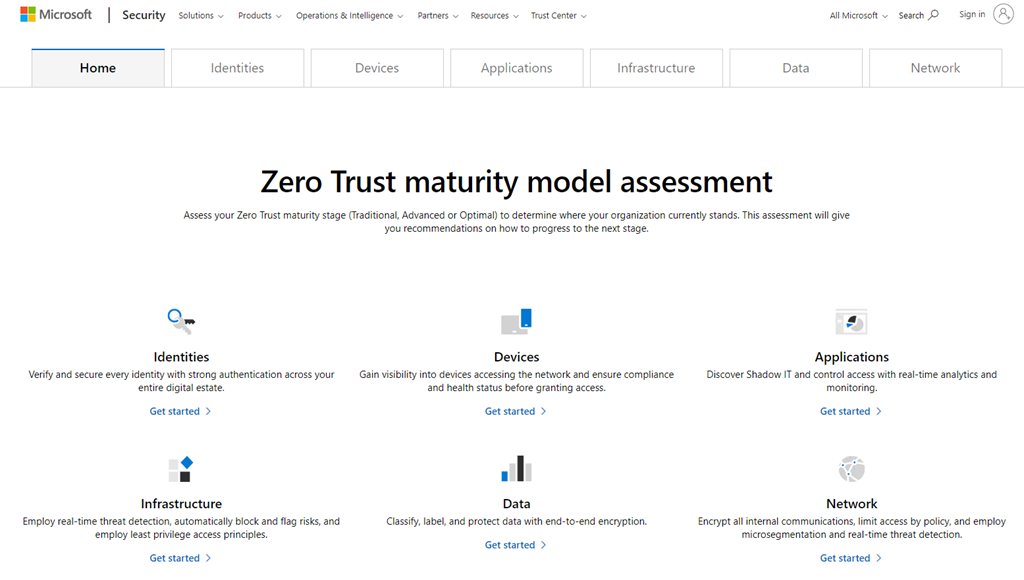This screenshot has width=1024, height=580.
Task: Open the Operations & Intelligence dropdown
Action: click(x=349, y=16)
